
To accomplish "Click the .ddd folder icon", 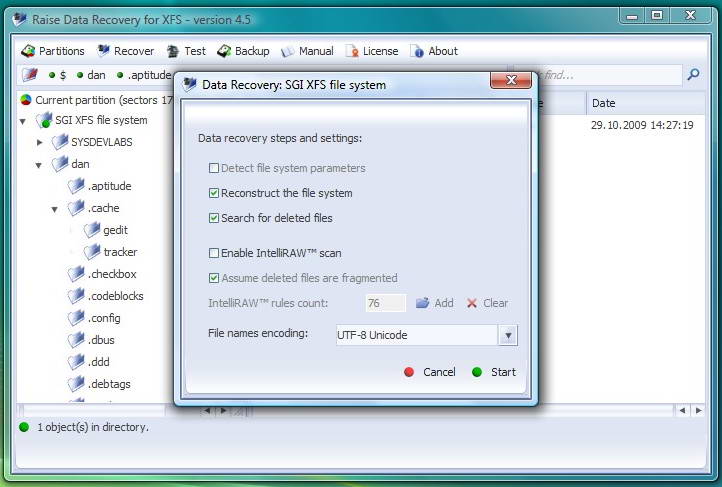I will pyautogui.click(x=76, y=362).
